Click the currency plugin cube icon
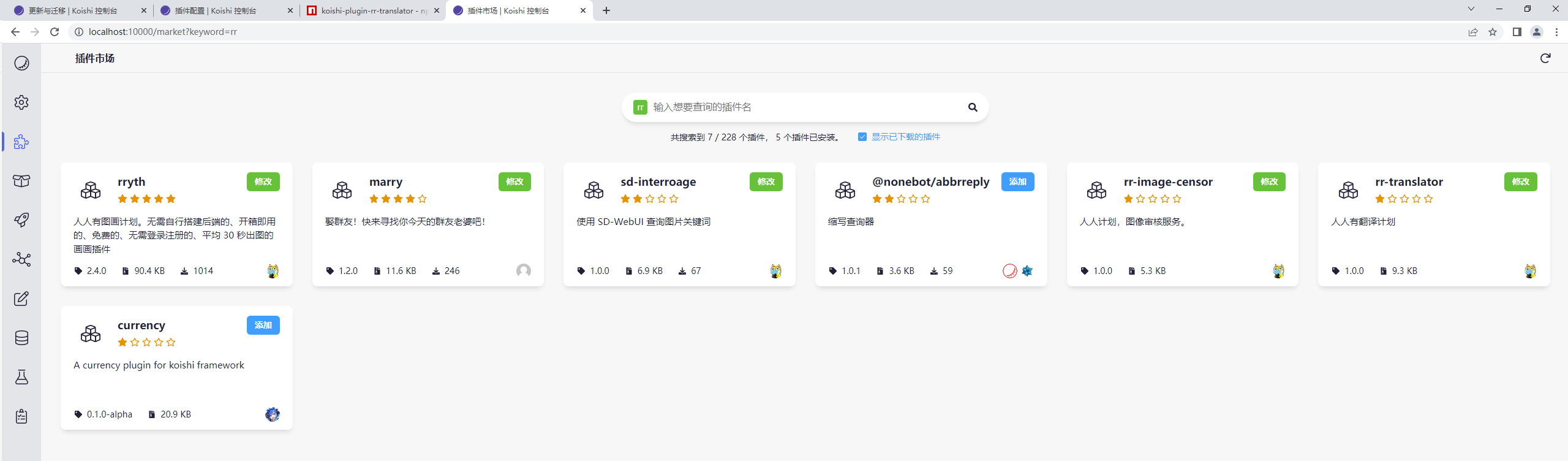 [91, 333]
